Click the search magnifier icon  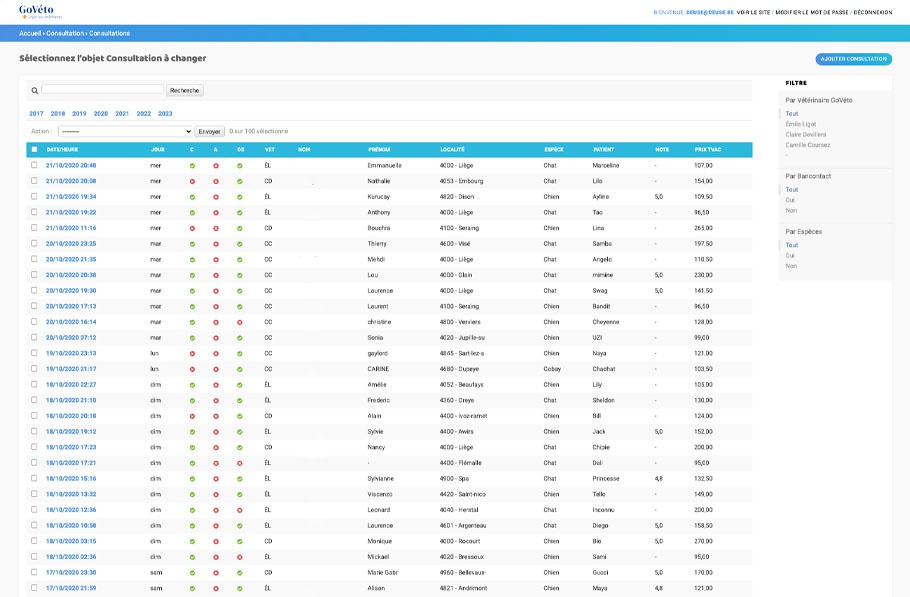point(35,91)
